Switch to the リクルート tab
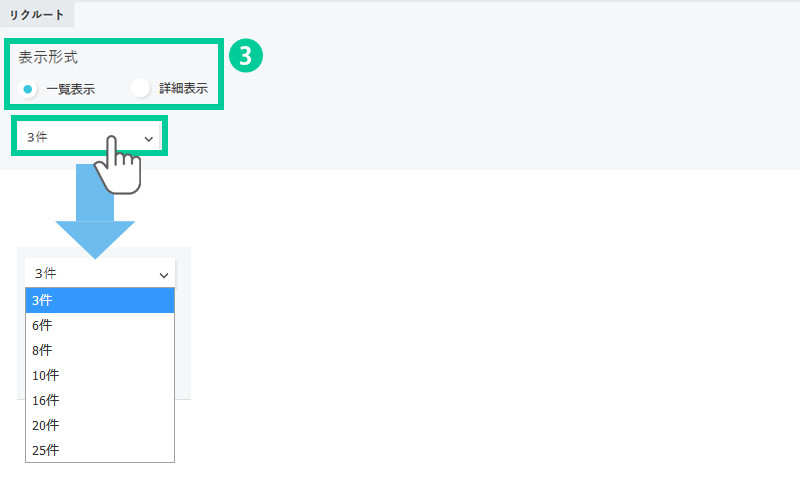The width and height of the screenshot is (800, 495). (37, 15)
